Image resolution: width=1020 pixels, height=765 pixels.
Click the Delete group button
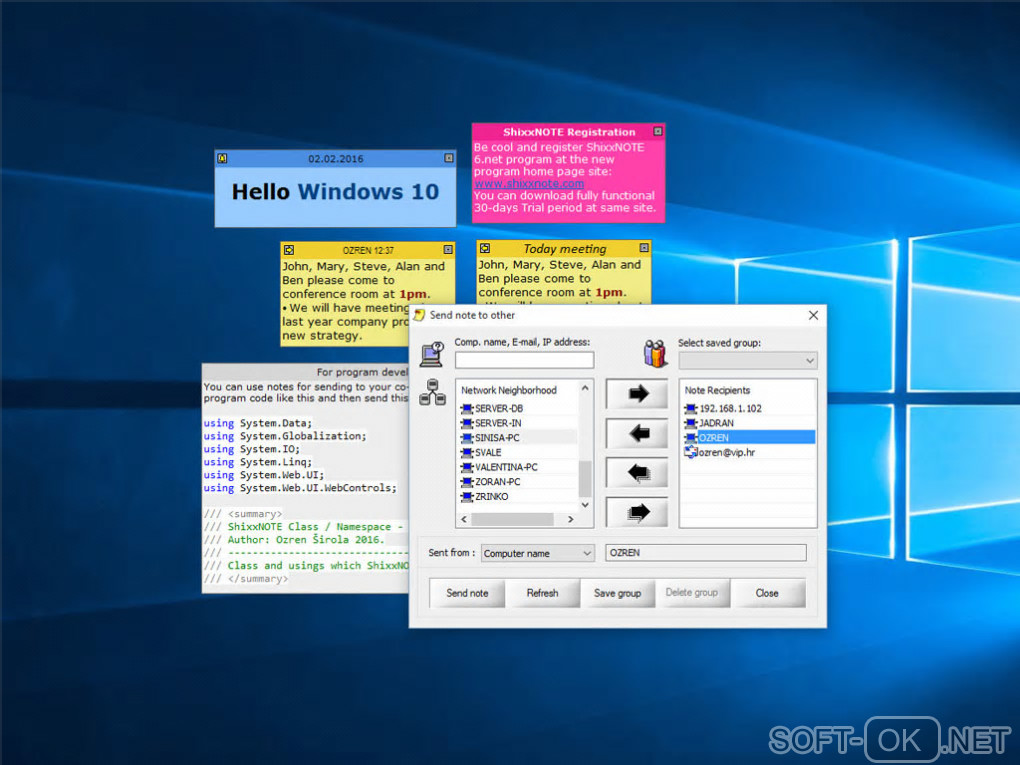(692, 593)
